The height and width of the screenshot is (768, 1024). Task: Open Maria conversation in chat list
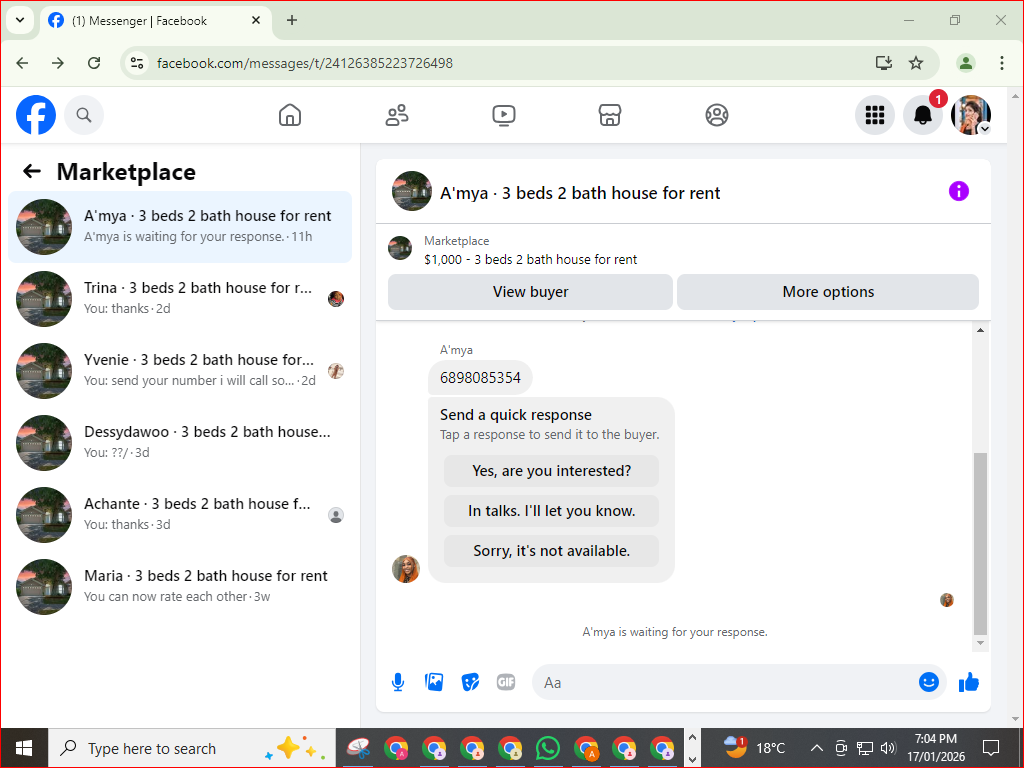[x=180, y=586]
